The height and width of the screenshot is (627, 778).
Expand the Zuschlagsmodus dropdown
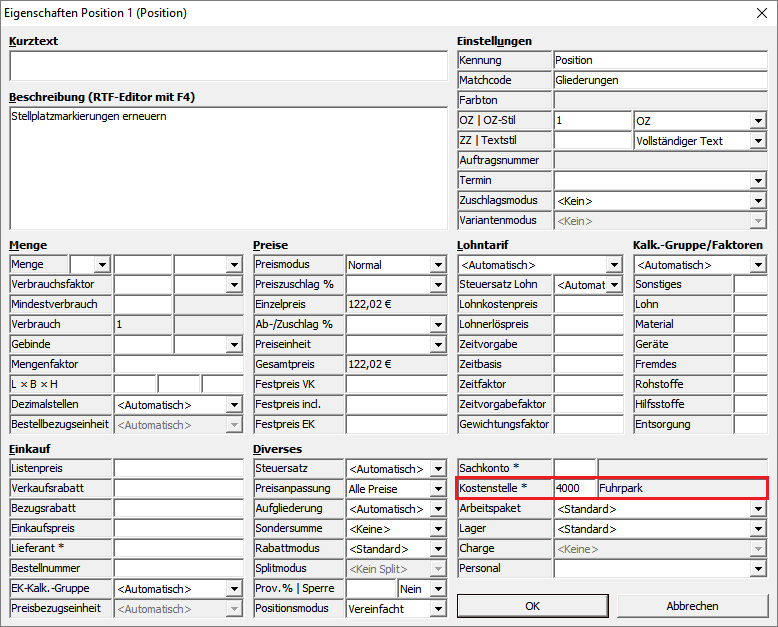point(758,201)
